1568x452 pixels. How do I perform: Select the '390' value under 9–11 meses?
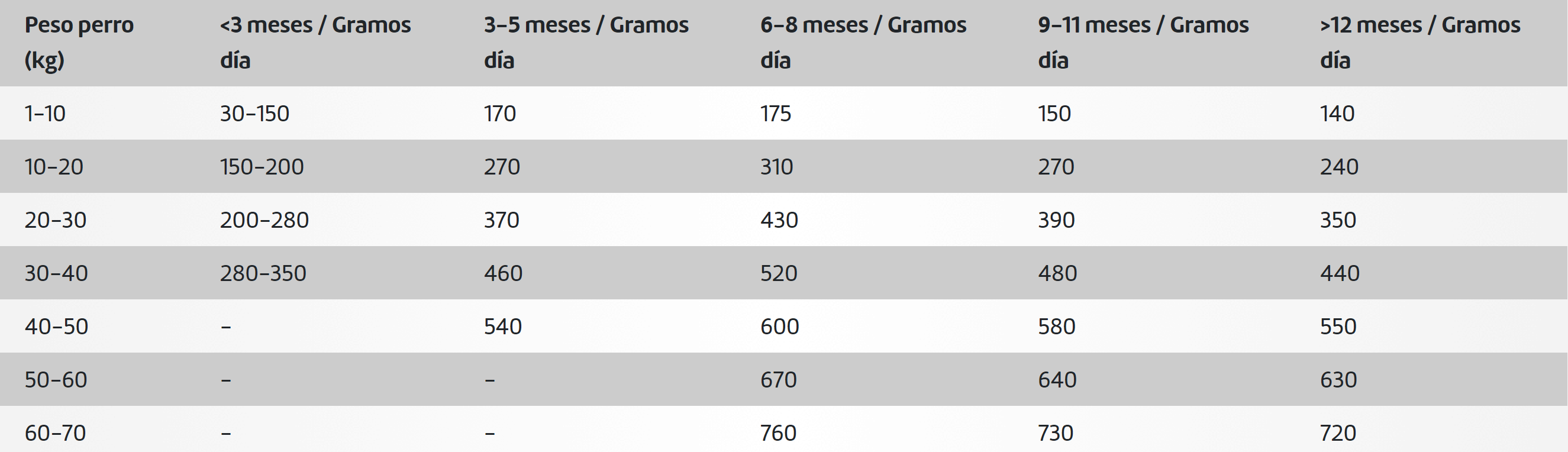tap(1056, 220)
